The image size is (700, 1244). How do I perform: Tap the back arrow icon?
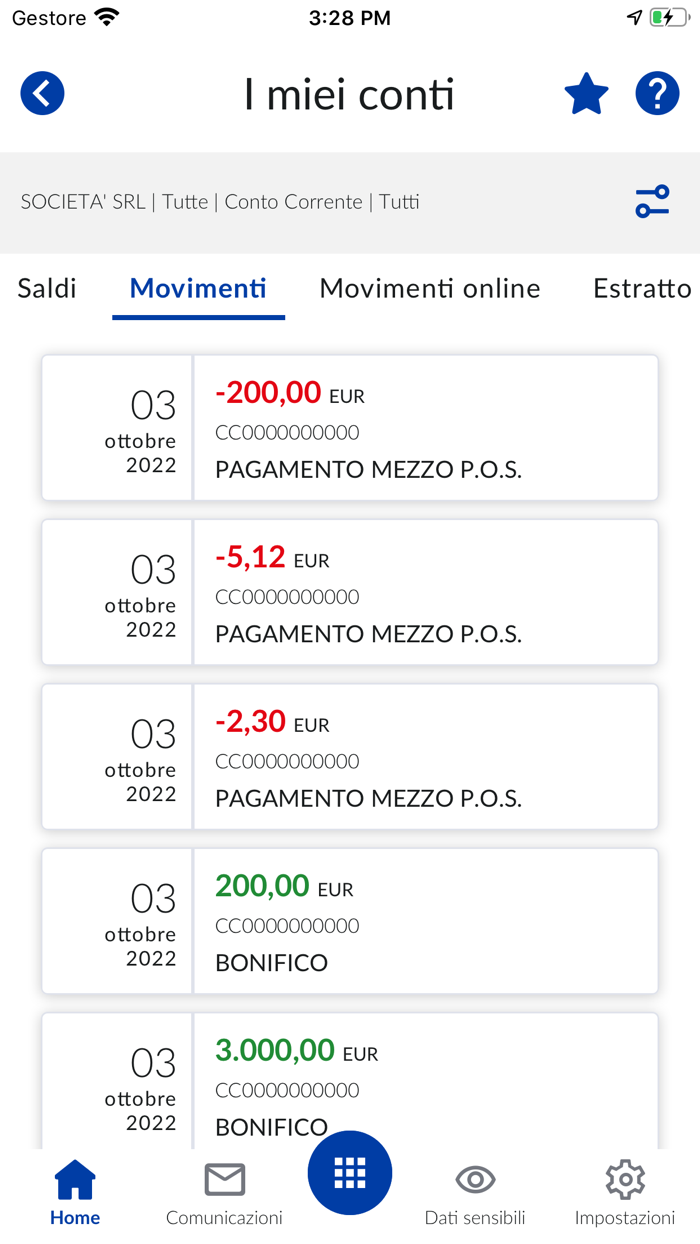pyautogui.click(x=42, y=93)
